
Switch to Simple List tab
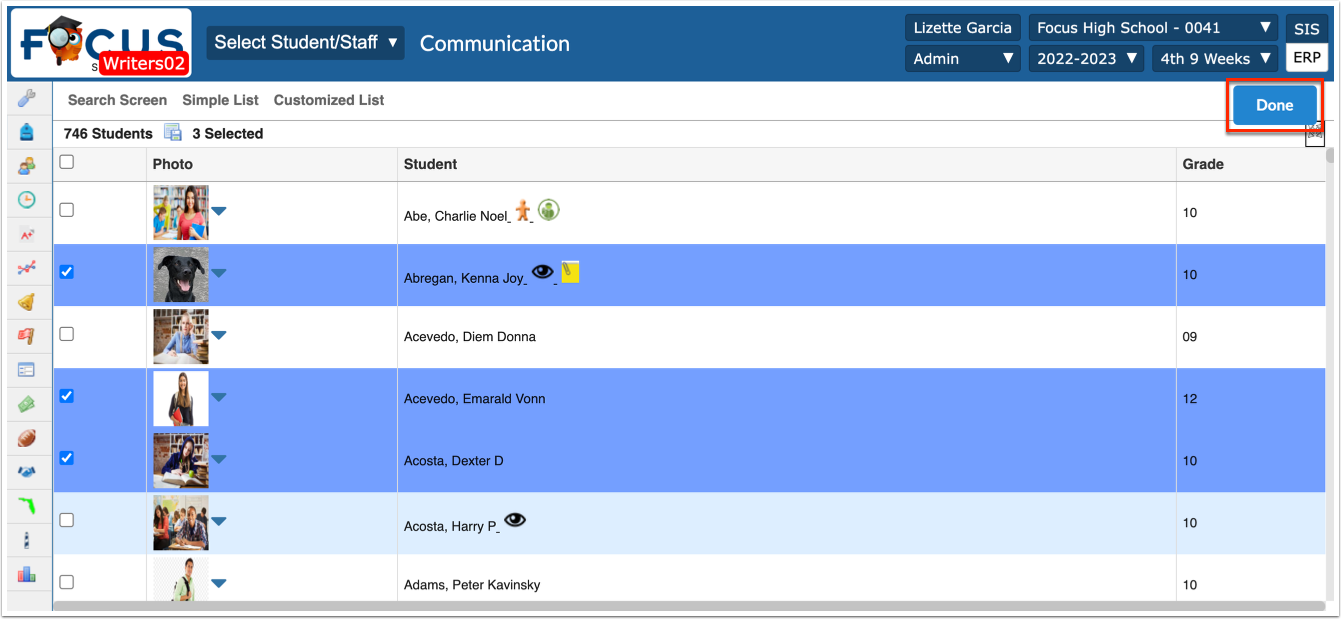point(220,100)
